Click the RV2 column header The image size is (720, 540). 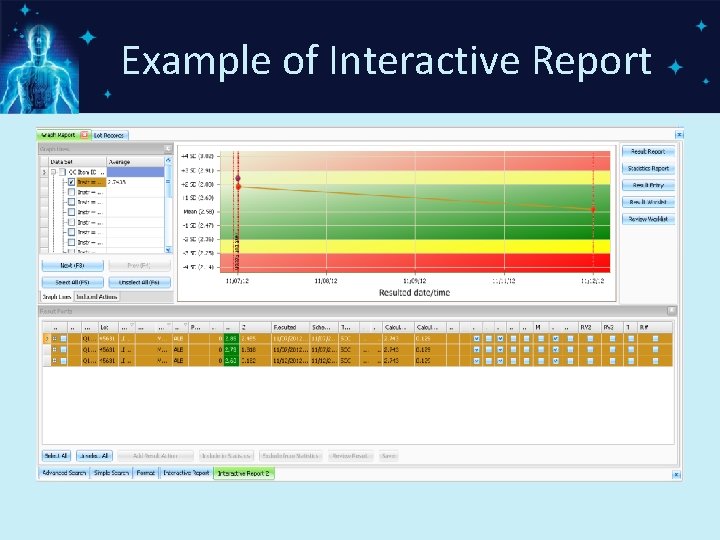(x=590, y=327)
